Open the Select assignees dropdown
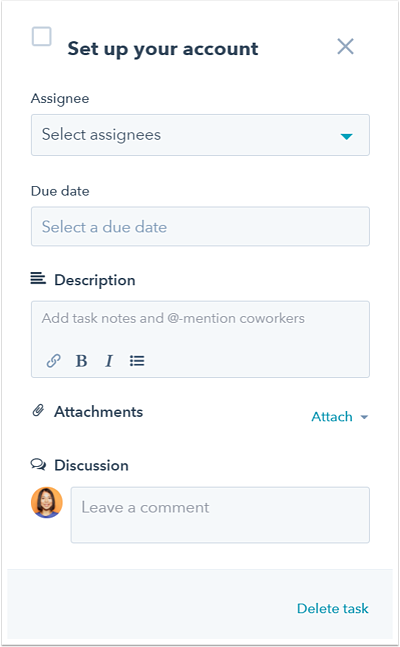400x647 pixels. point(200,135)
